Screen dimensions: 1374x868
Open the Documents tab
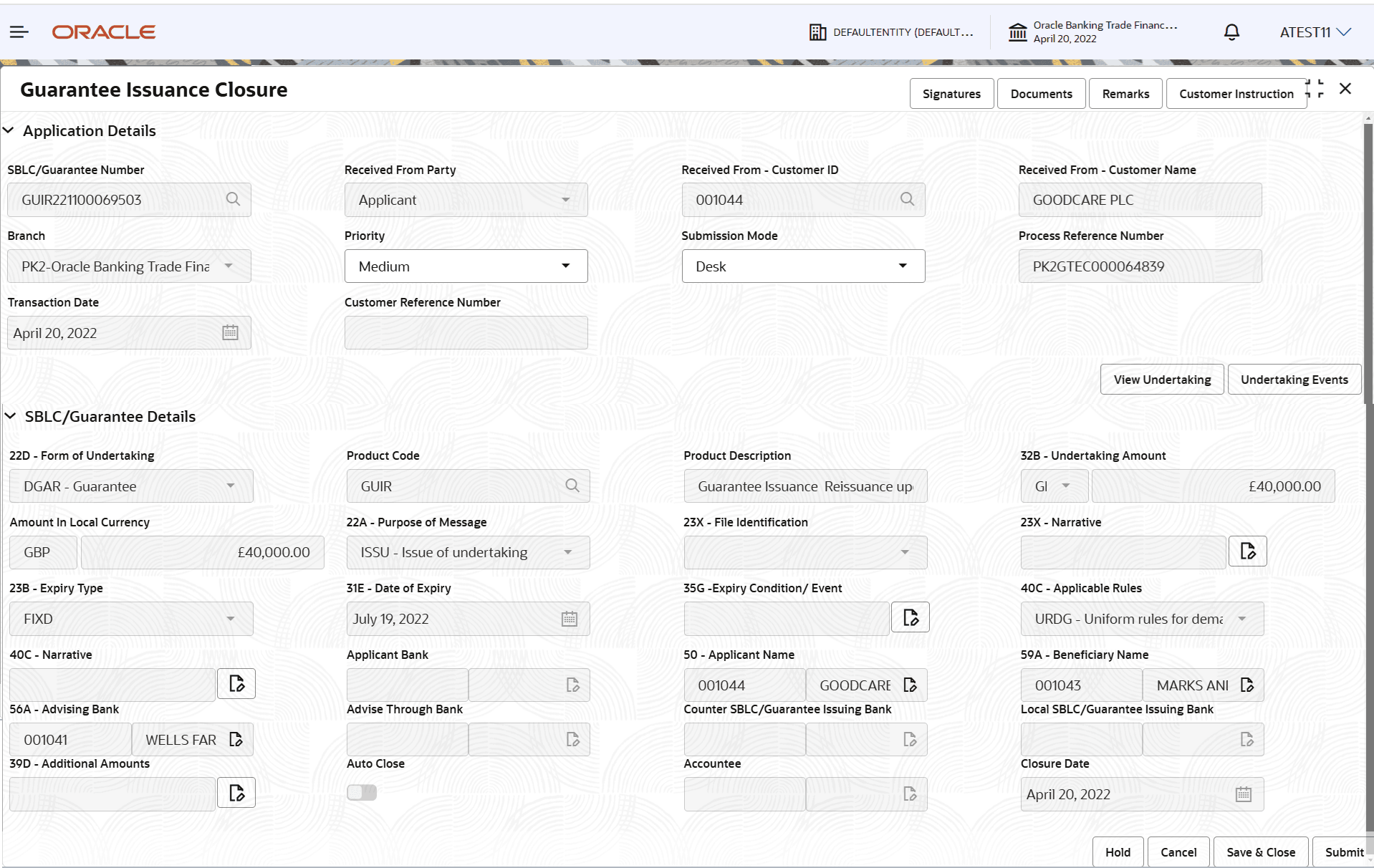coord(1041,94)
